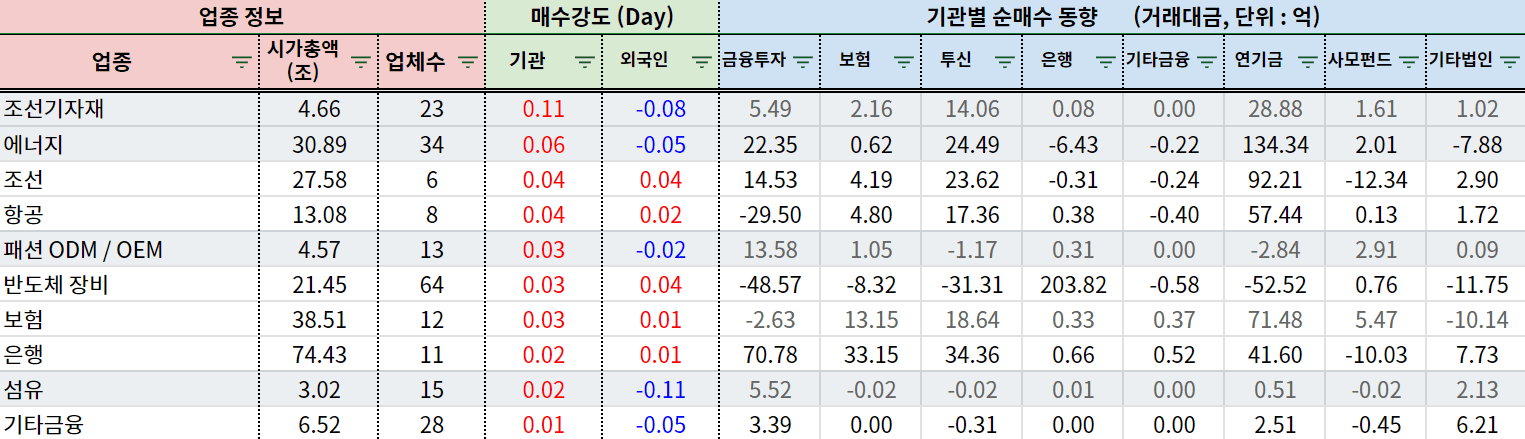
Task: Click the 기관별 순매수 동향 header
Action: [x=1120, y=17]
